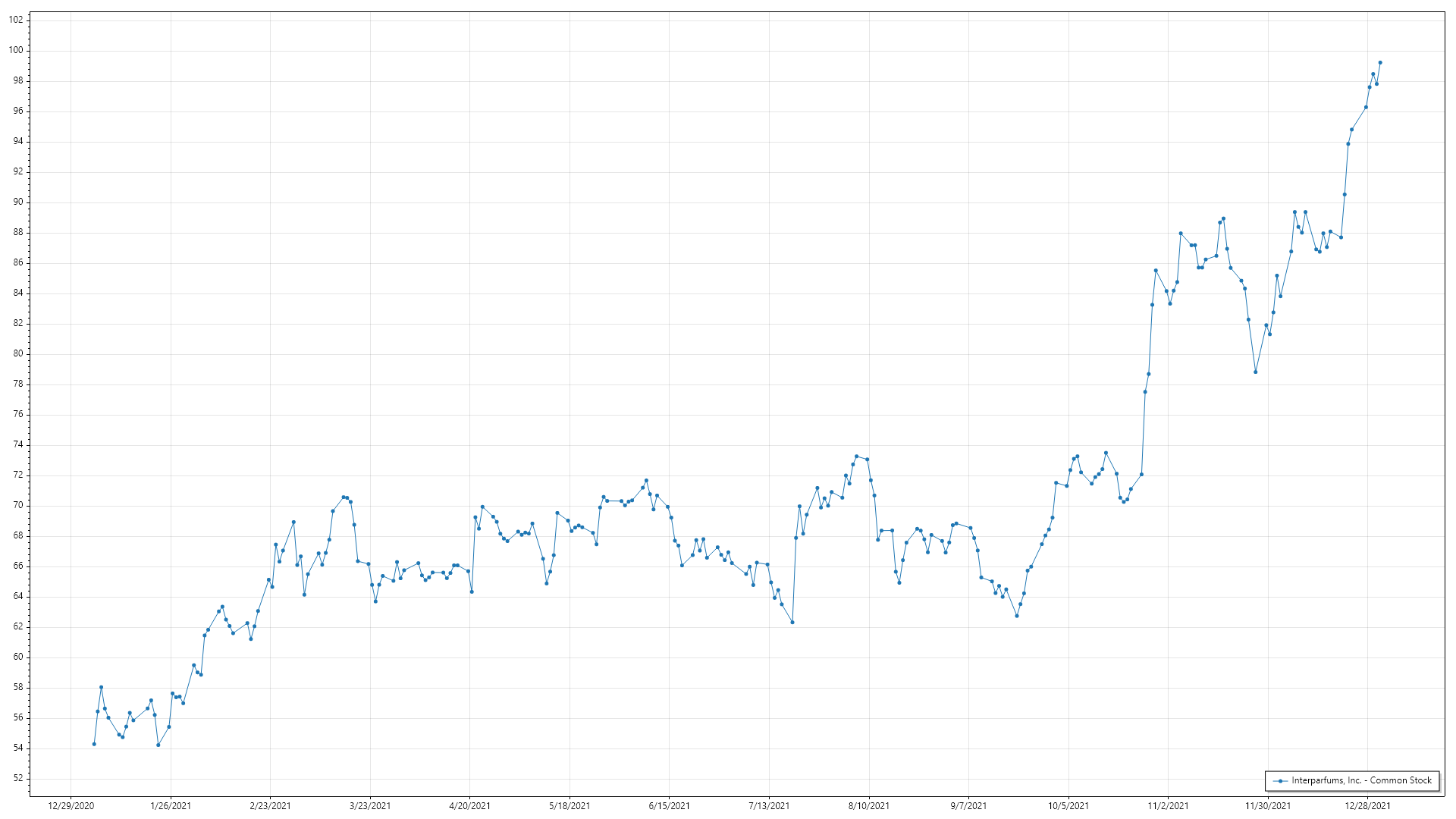Select the 6/15/2021 x-axis date label

pyautogui.click(x=670, y=806)
